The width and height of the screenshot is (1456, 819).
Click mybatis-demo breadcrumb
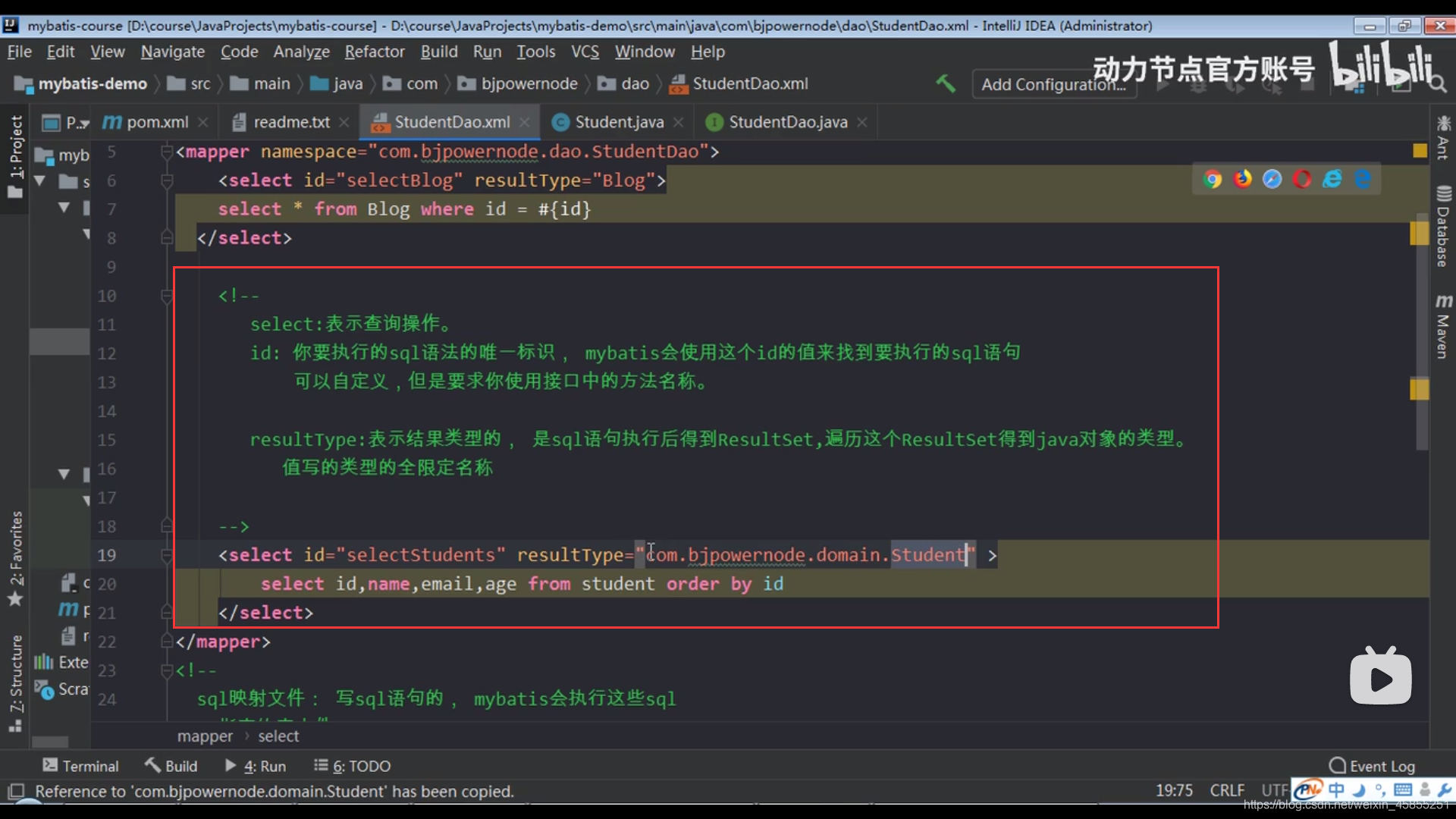pyautogui.click(x=81, y=83)
